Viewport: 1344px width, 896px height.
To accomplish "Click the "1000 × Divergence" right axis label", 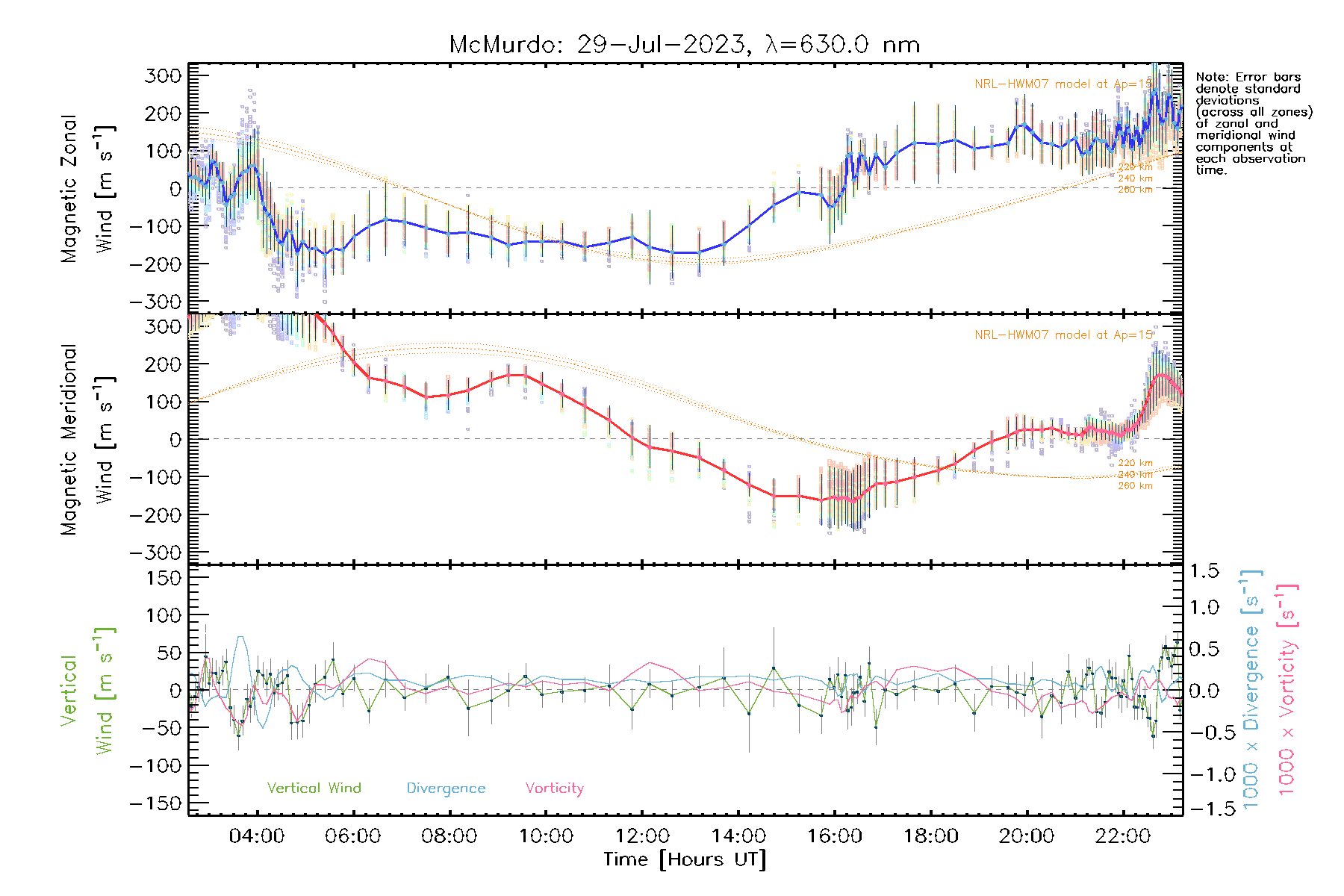I will pos(1251,690).
